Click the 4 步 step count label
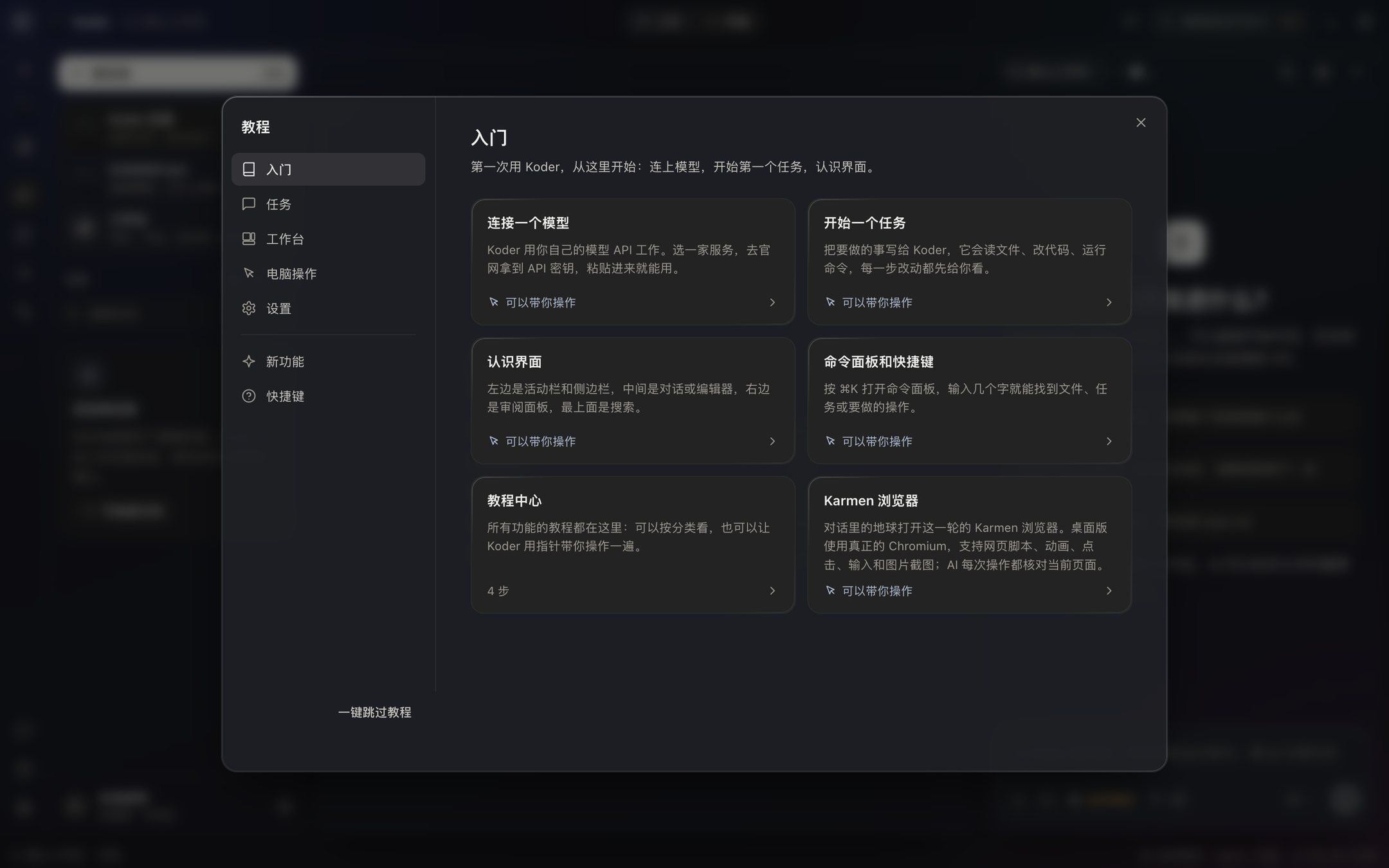This screenshot has height=868, width=1389. coord(498,591)
